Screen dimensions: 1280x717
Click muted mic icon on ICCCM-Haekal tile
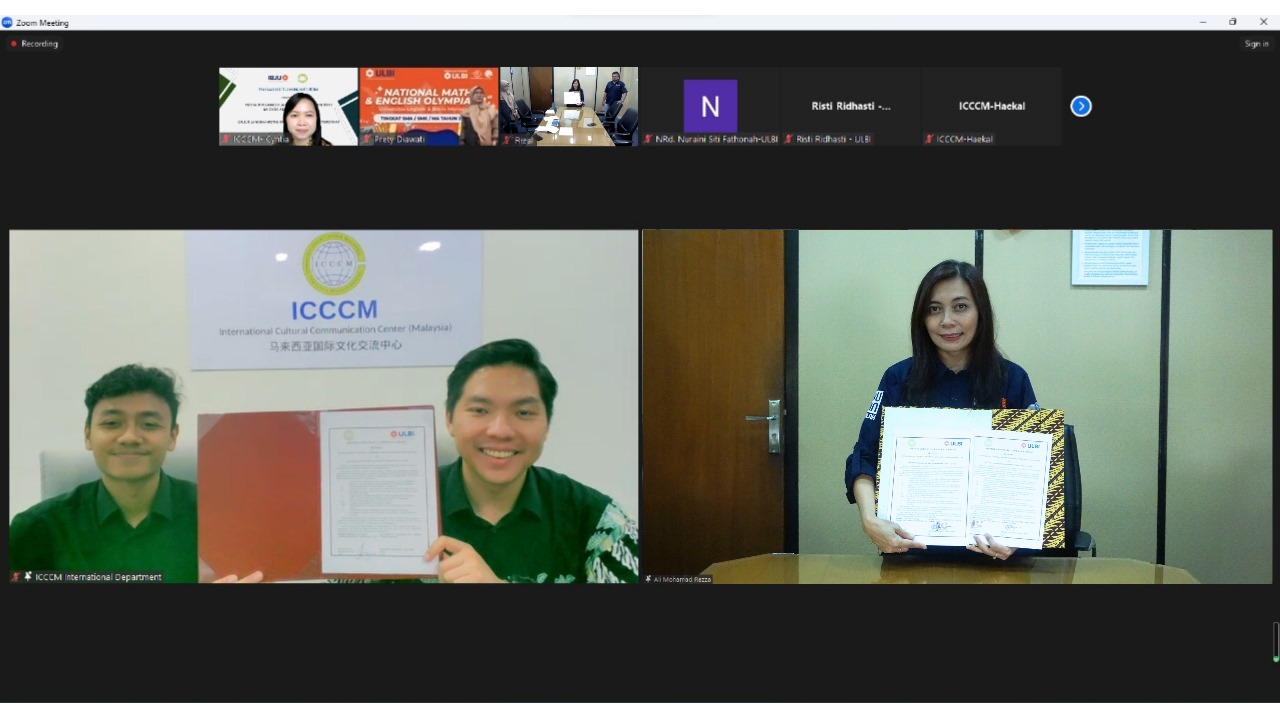[x=930, y=139]
